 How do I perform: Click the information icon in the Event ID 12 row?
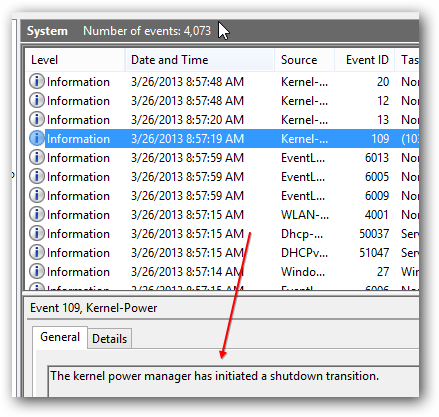pos(37,100)
